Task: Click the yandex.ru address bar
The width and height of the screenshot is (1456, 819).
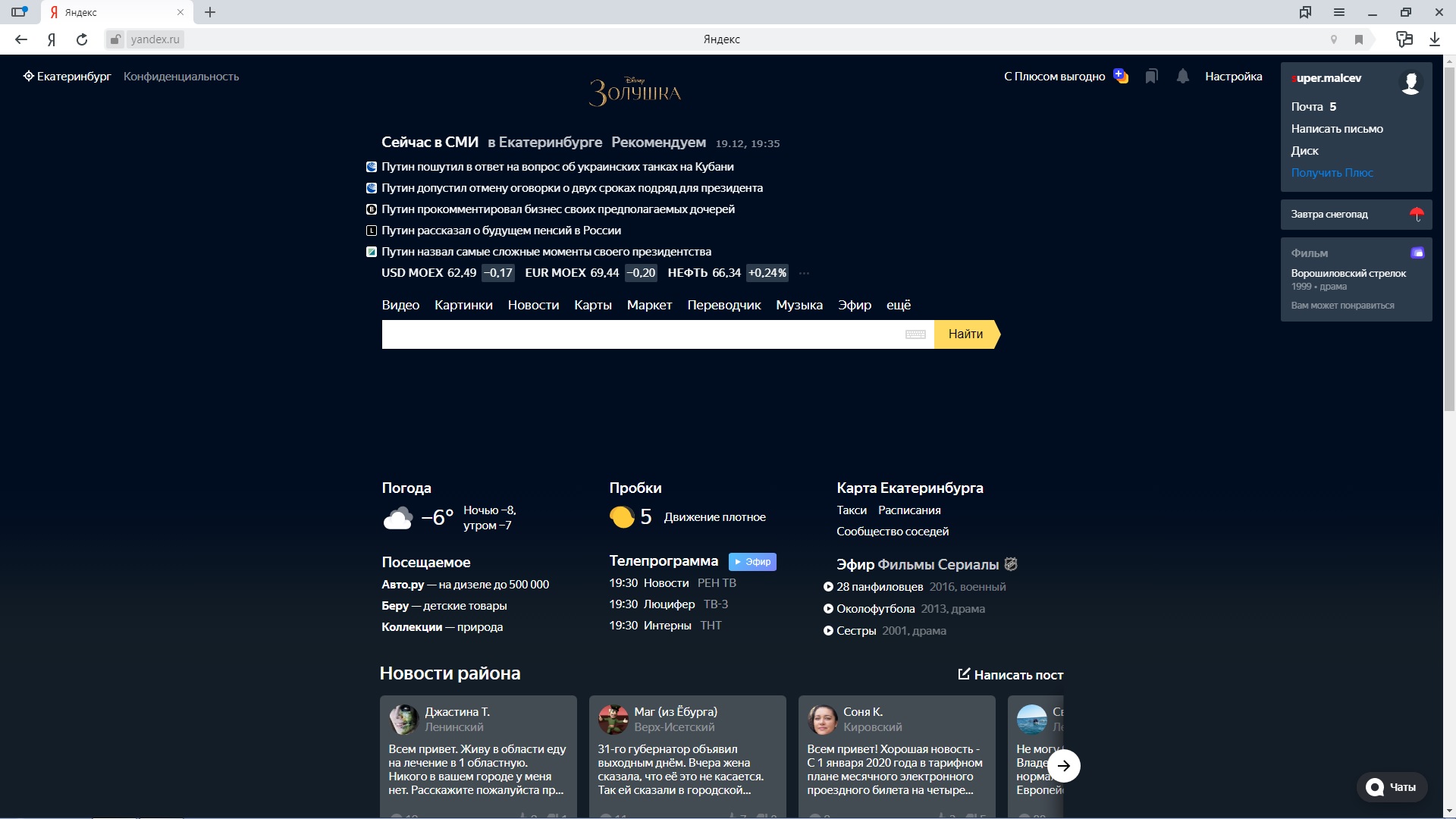Action: point(155,39)
